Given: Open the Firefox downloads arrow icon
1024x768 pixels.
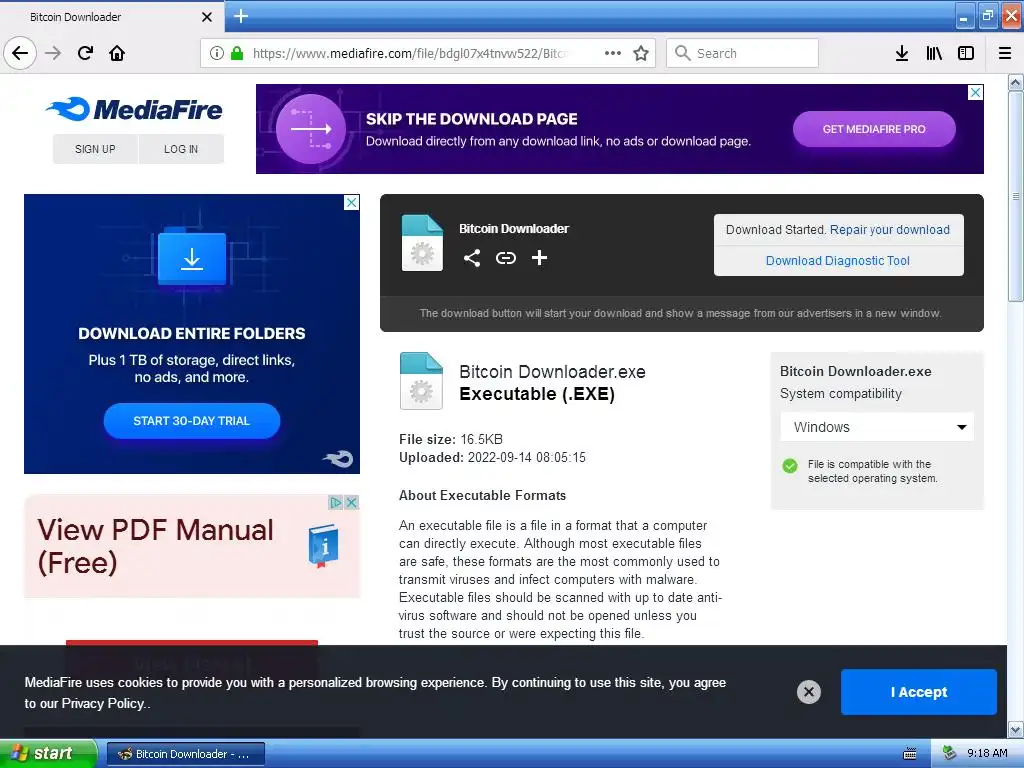Looking at the screenshot, I should 902,53.
